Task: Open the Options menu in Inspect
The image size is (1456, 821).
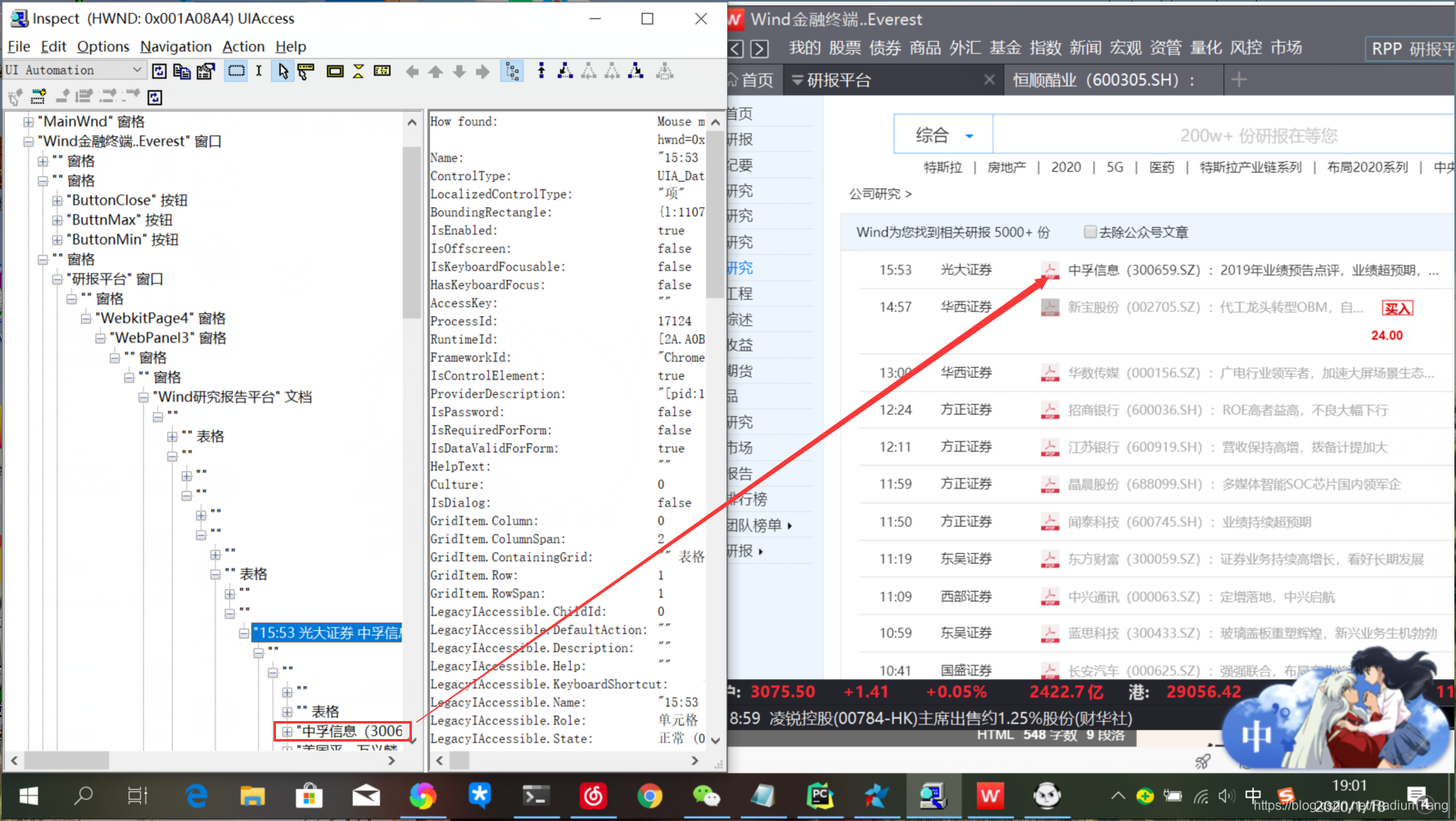Action: pyautogui.click(x=103, y=47)
